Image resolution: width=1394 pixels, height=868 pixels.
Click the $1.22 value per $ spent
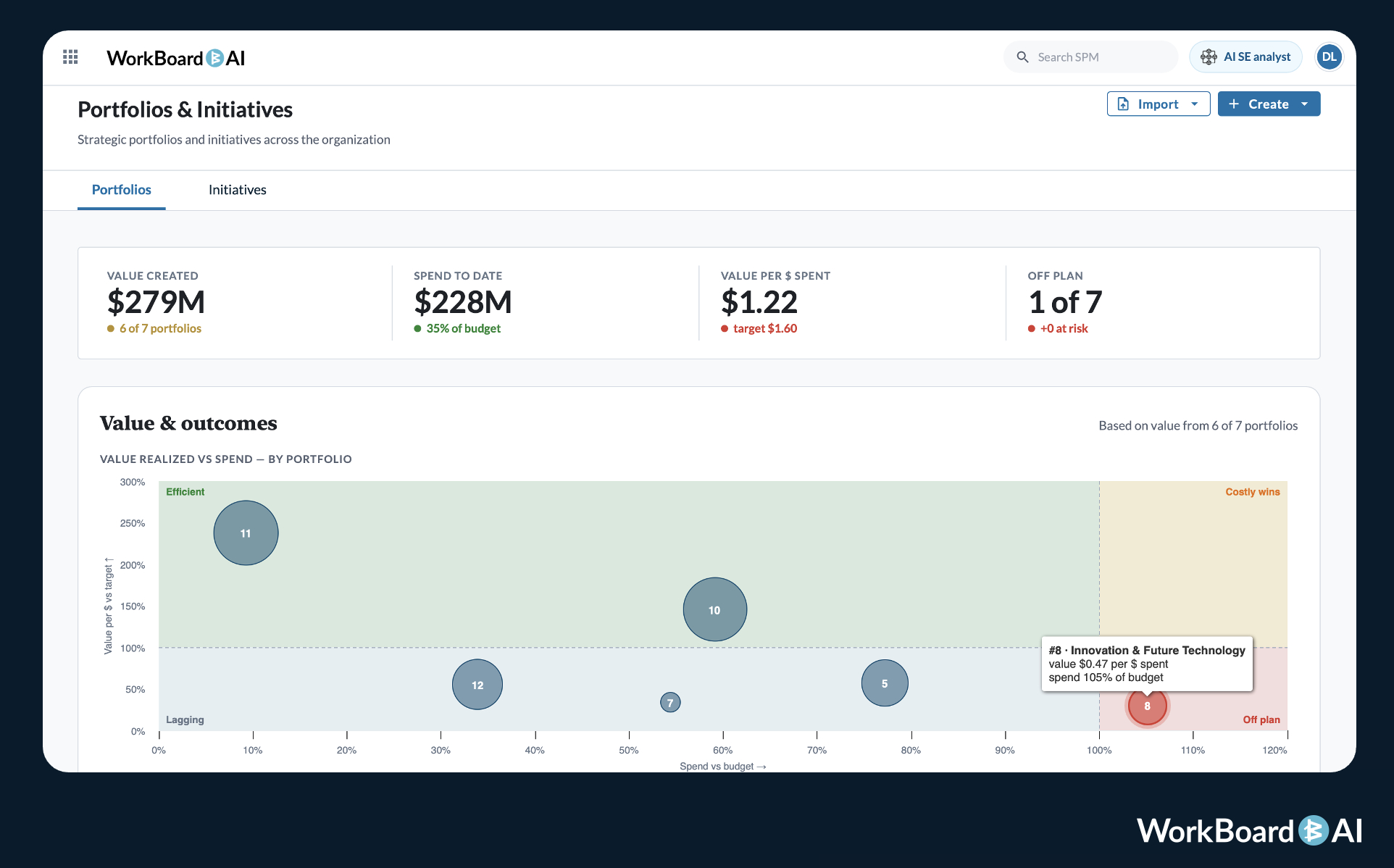tap(759, 302)
